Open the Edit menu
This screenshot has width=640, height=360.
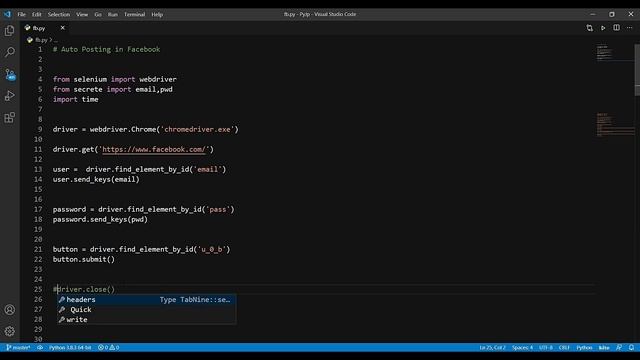pyautogui.click(x=37, y=14)
